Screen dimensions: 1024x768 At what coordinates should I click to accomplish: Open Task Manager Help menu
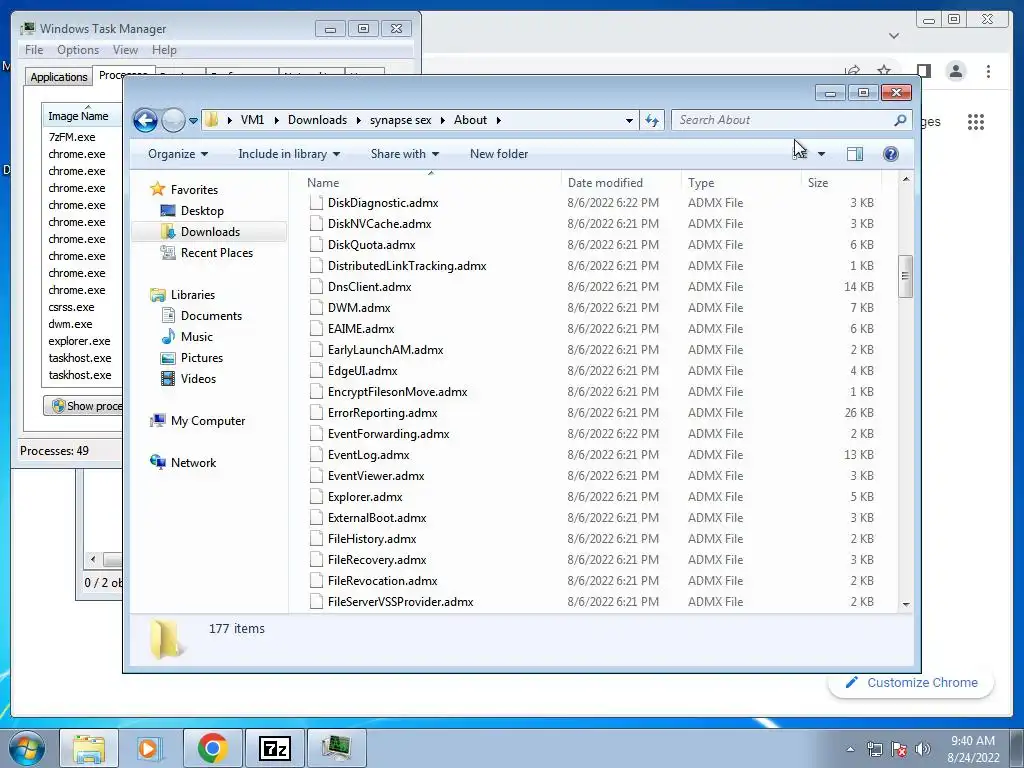click(164, 50)
